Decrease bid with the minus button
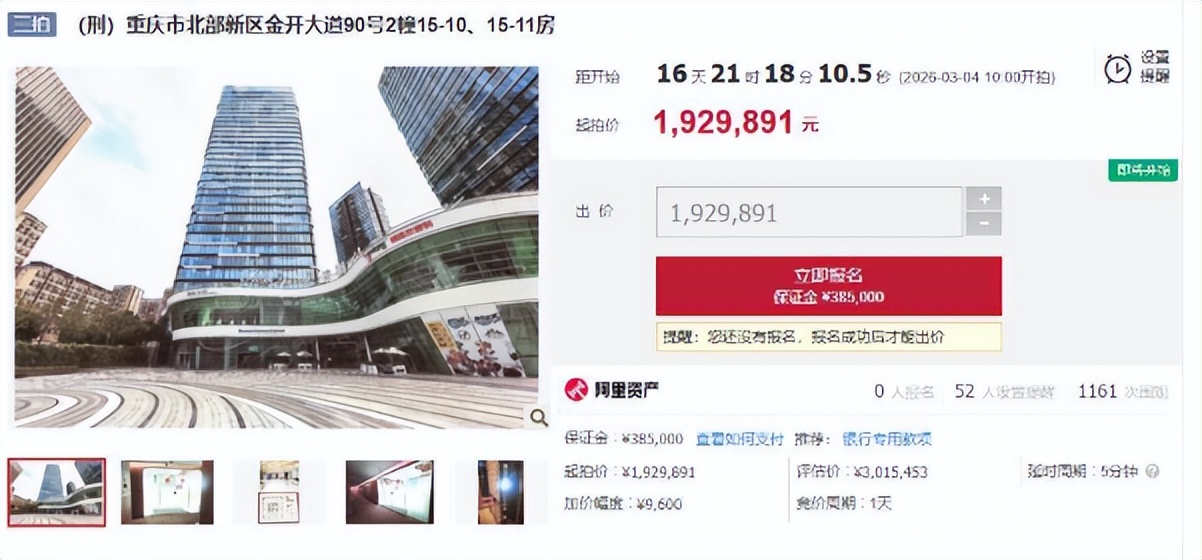Viewport: 1202px width, 560px height. click(984, 224)
